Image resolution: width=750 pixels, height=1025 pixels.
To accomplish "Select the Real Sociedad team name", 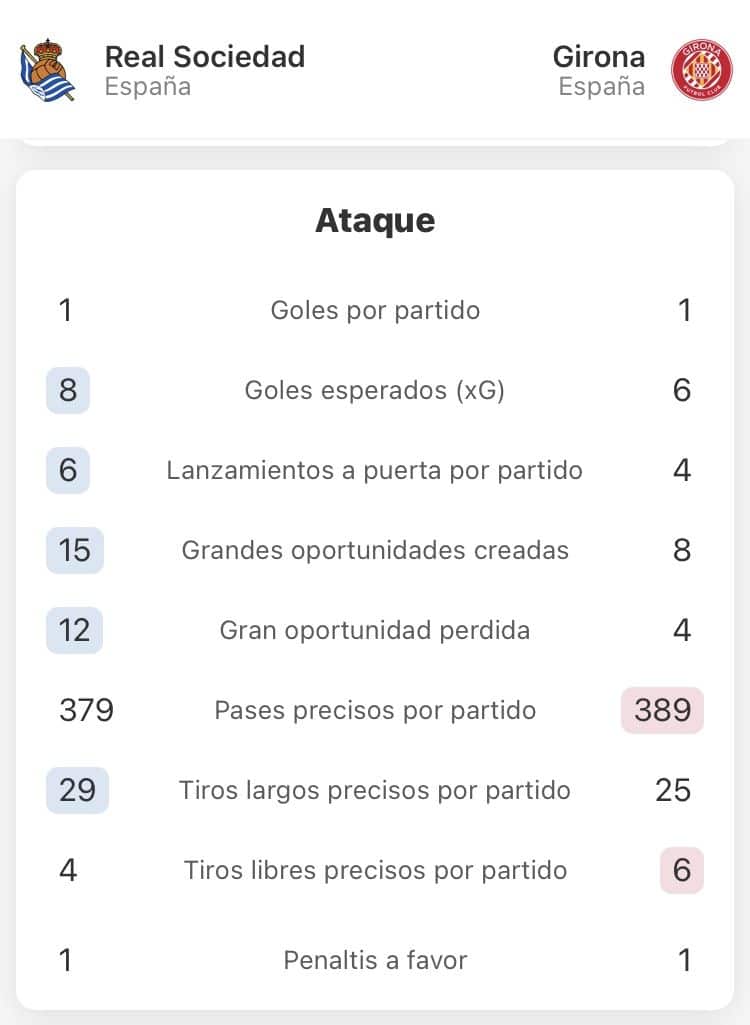I will [x=205, y=57].
